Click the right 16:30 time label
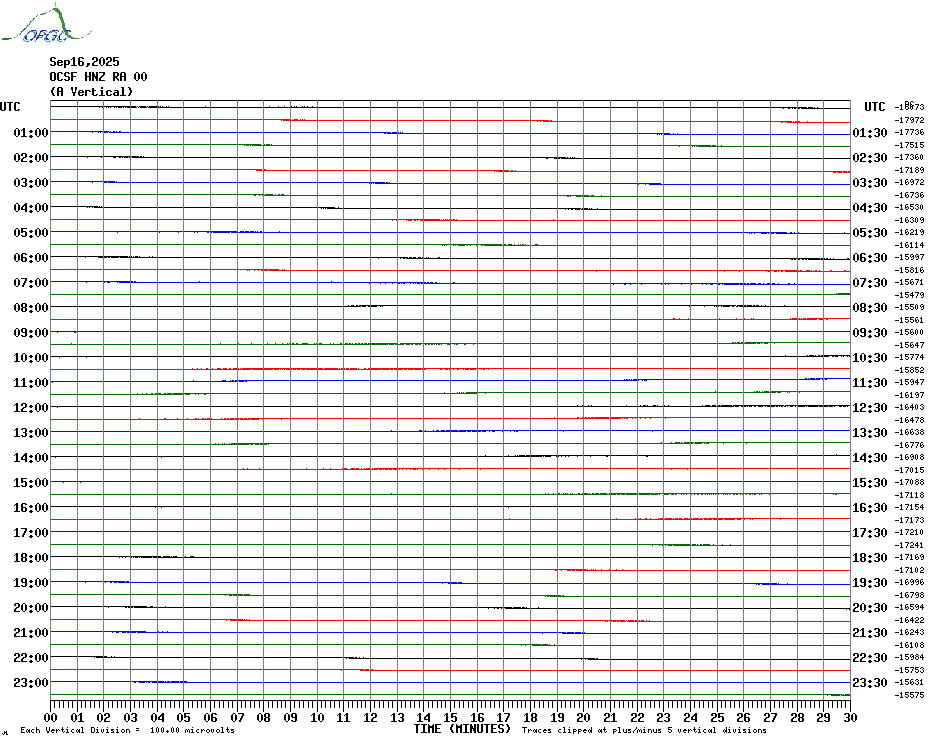 [x=870, y=508]
